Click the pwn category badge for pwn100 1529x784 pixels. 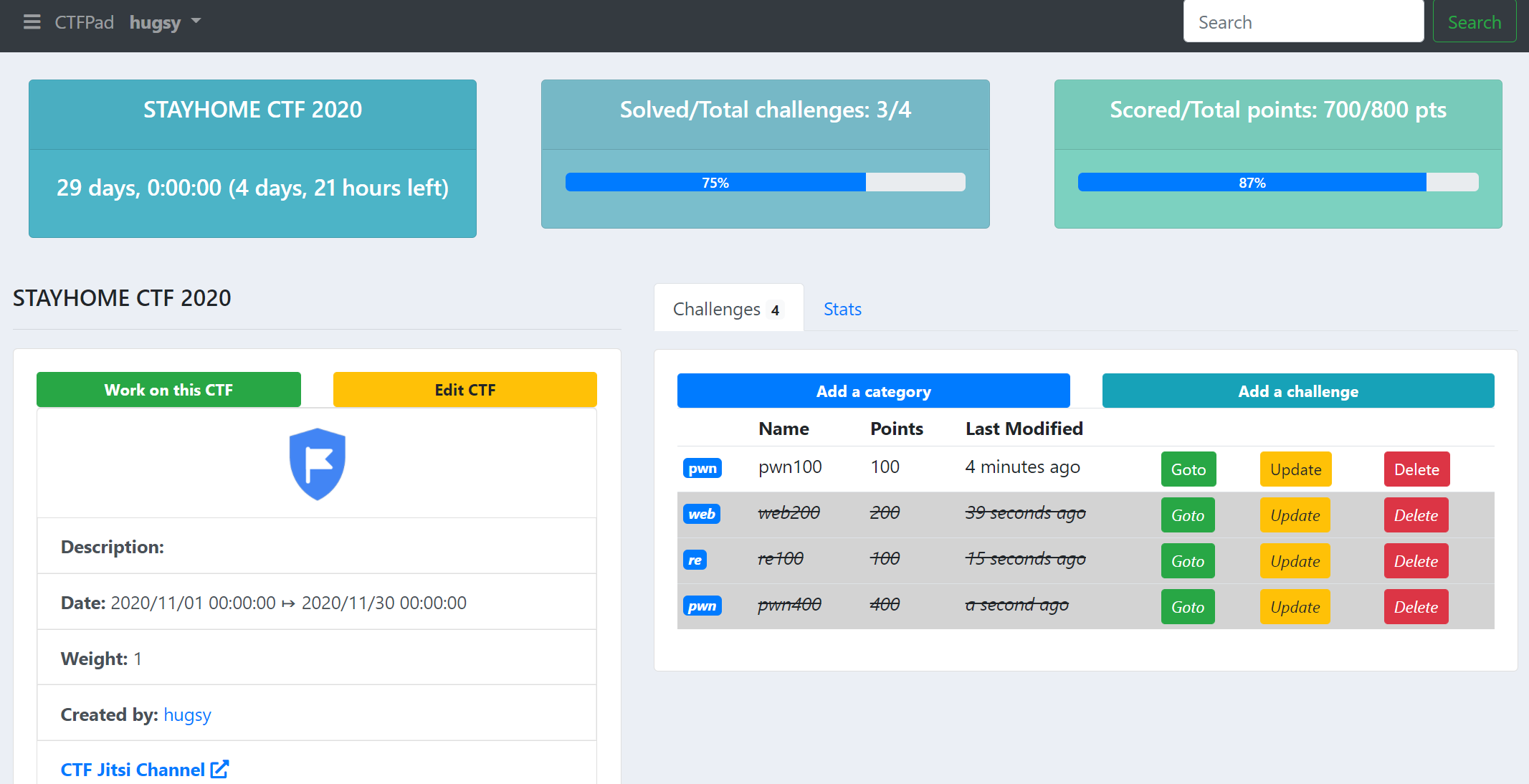(702, 468)
